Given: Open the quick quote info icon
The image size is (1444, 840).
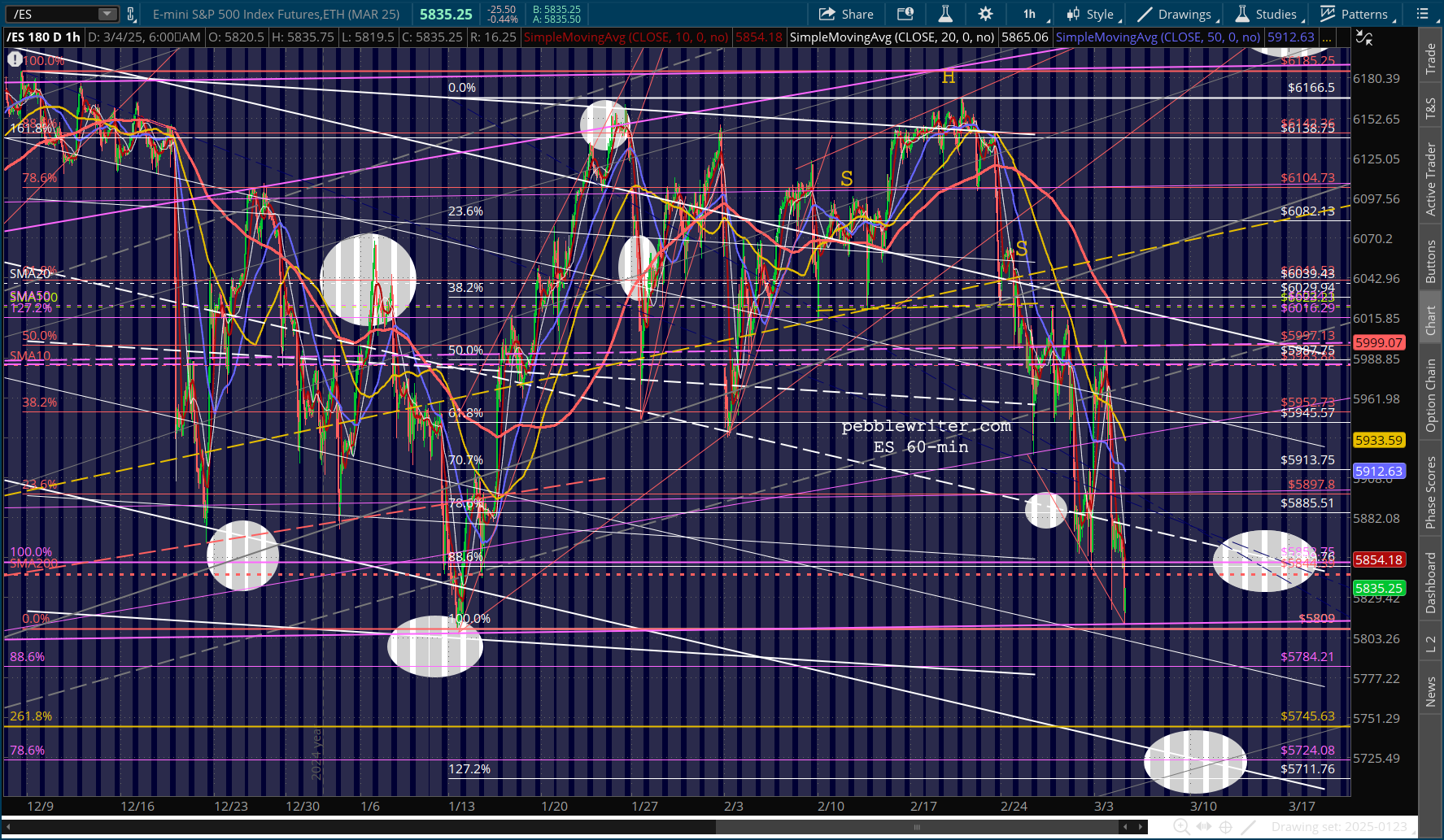Looking at the screenshot, I should 905,14.
